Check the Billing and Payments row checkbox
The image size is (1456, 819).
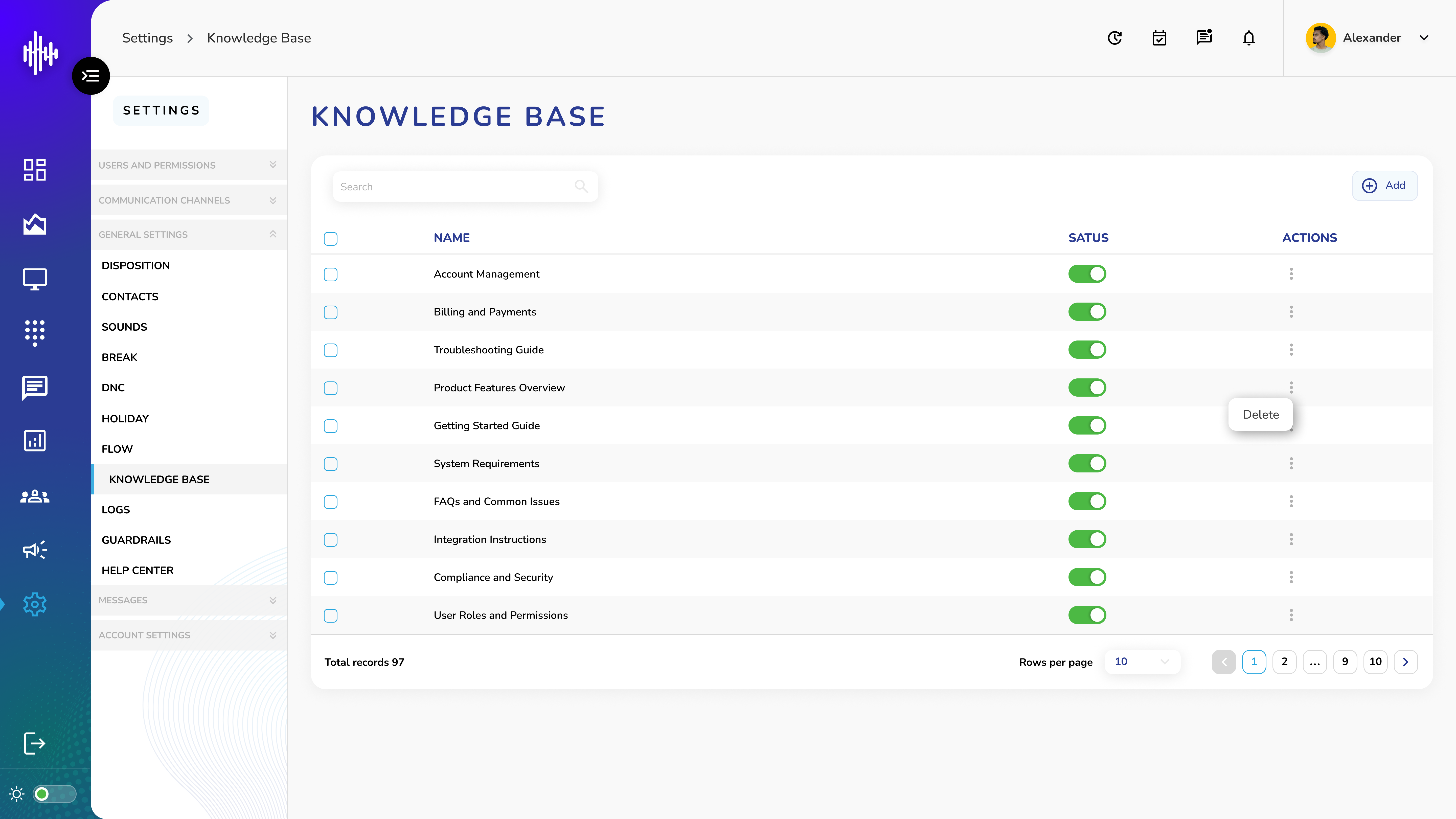coord(331,313)
